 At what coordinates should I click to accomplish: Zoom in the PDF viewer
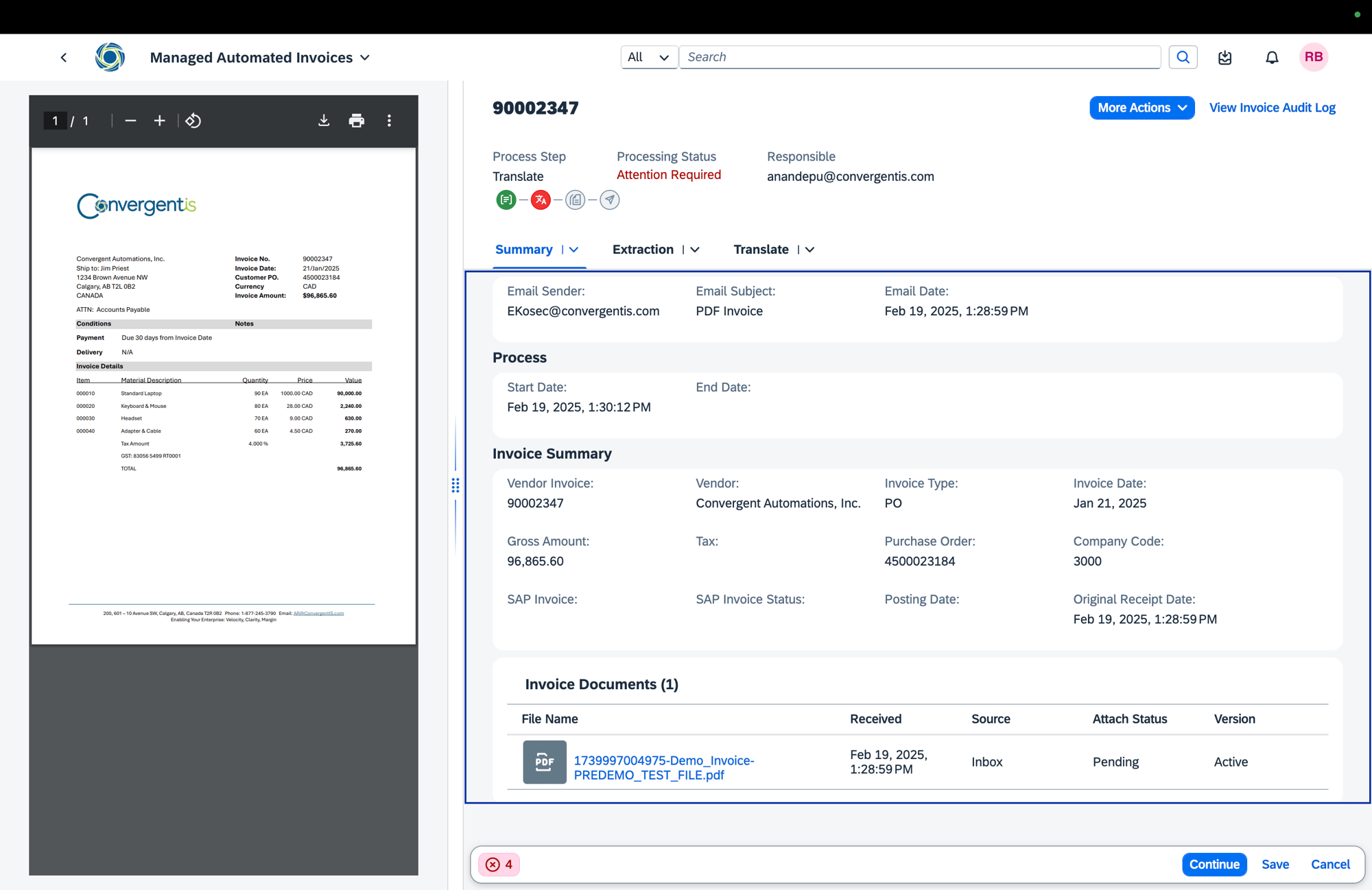pos(159,121)
